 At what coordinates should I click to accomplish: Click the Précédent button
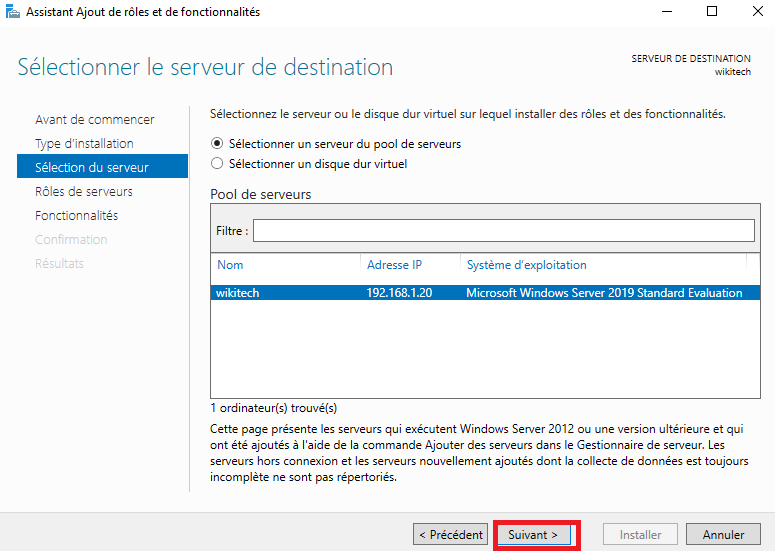[x=451, y=535]
